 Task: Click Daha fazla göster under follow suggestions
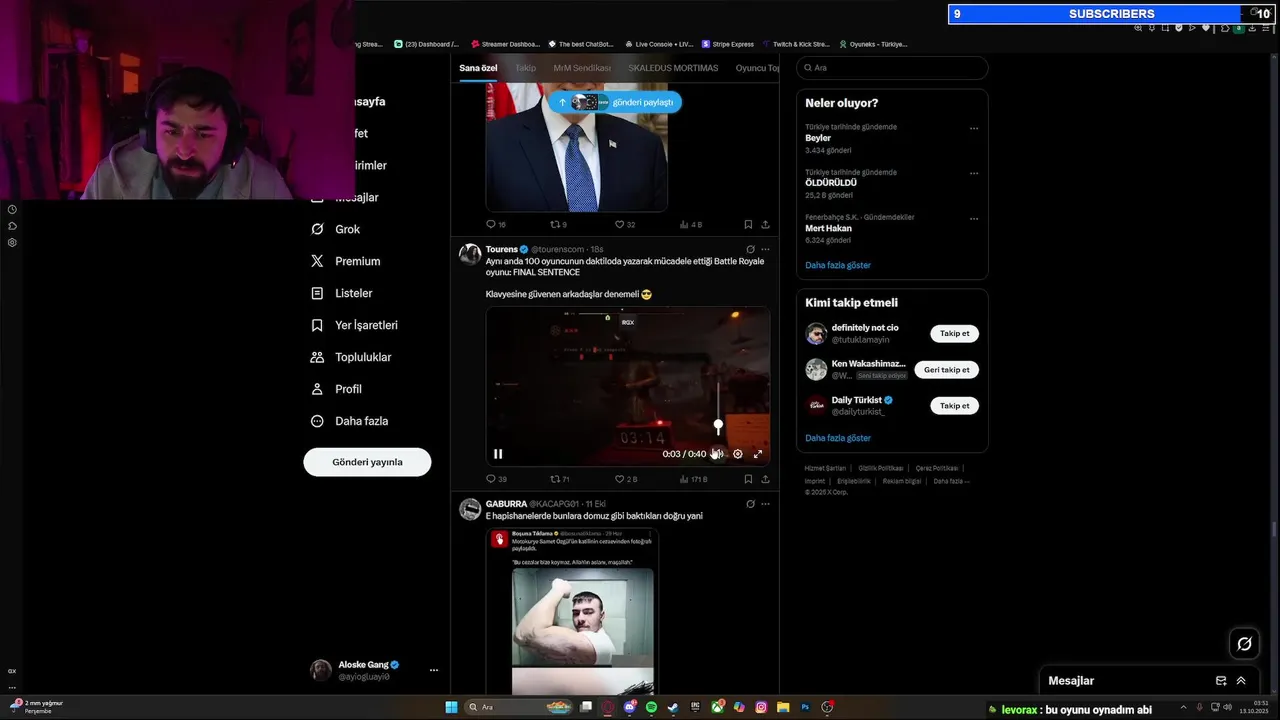pyautogui.click(x=838, y=438)
